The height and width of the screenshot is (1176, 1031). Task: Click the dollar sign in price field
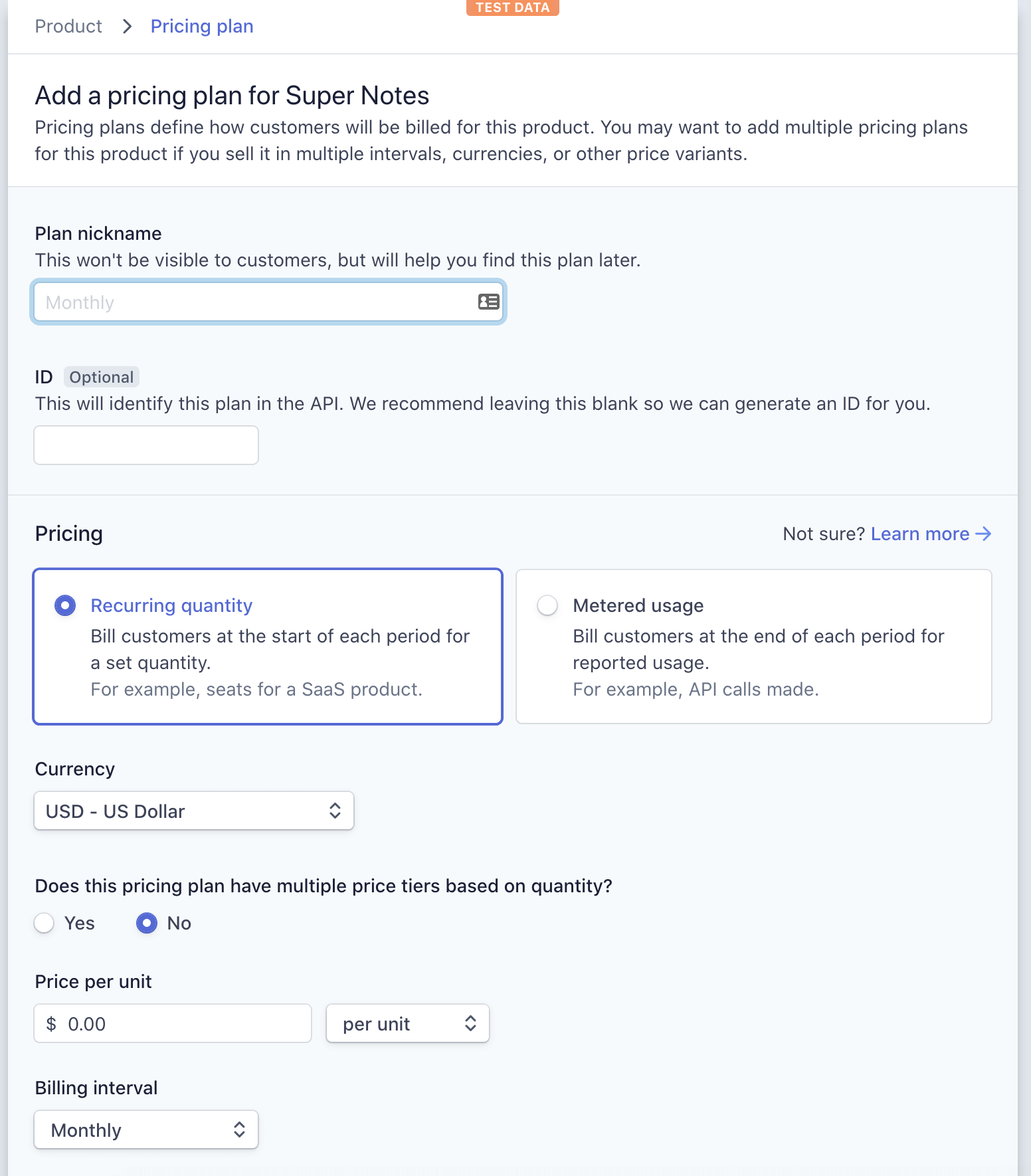point(51,1024)
